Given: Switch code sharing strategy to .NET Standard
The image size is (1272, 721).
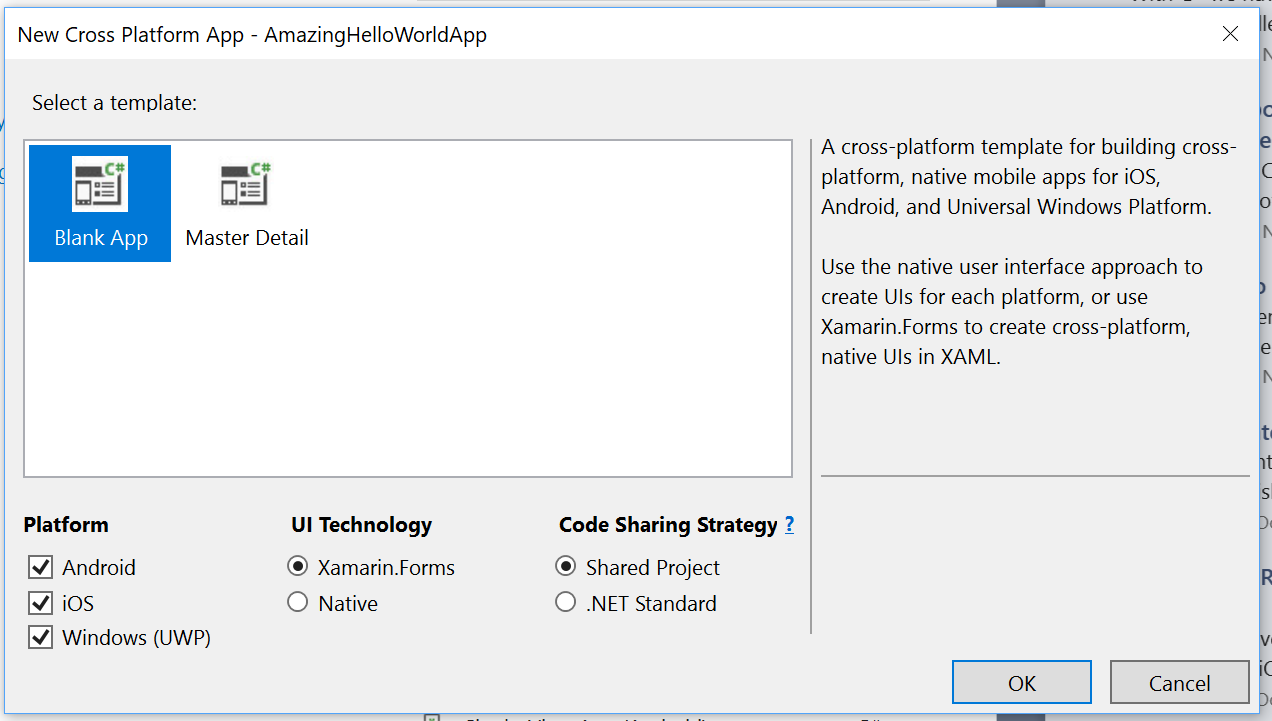Looking at the screenshot, I should tap(565, 603).
